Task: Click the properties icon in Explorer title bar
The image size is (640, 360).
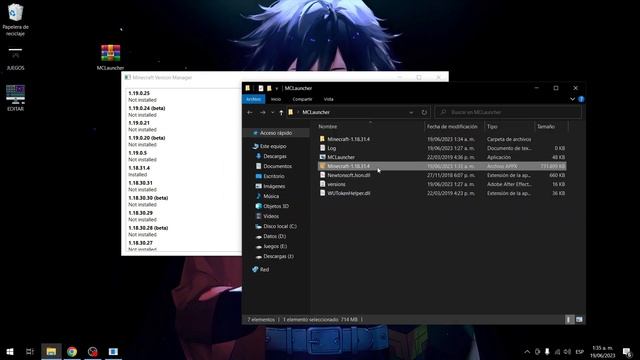Action: point(260,88)
